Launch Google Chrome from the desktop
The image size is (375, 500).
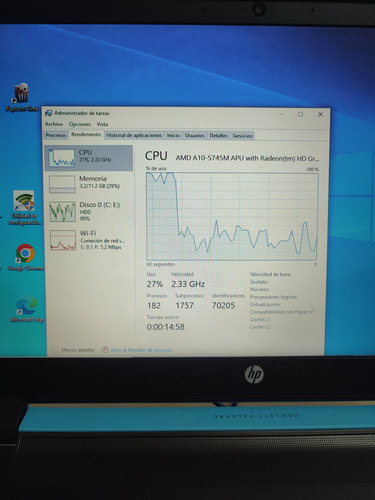[x=25, y=257]
